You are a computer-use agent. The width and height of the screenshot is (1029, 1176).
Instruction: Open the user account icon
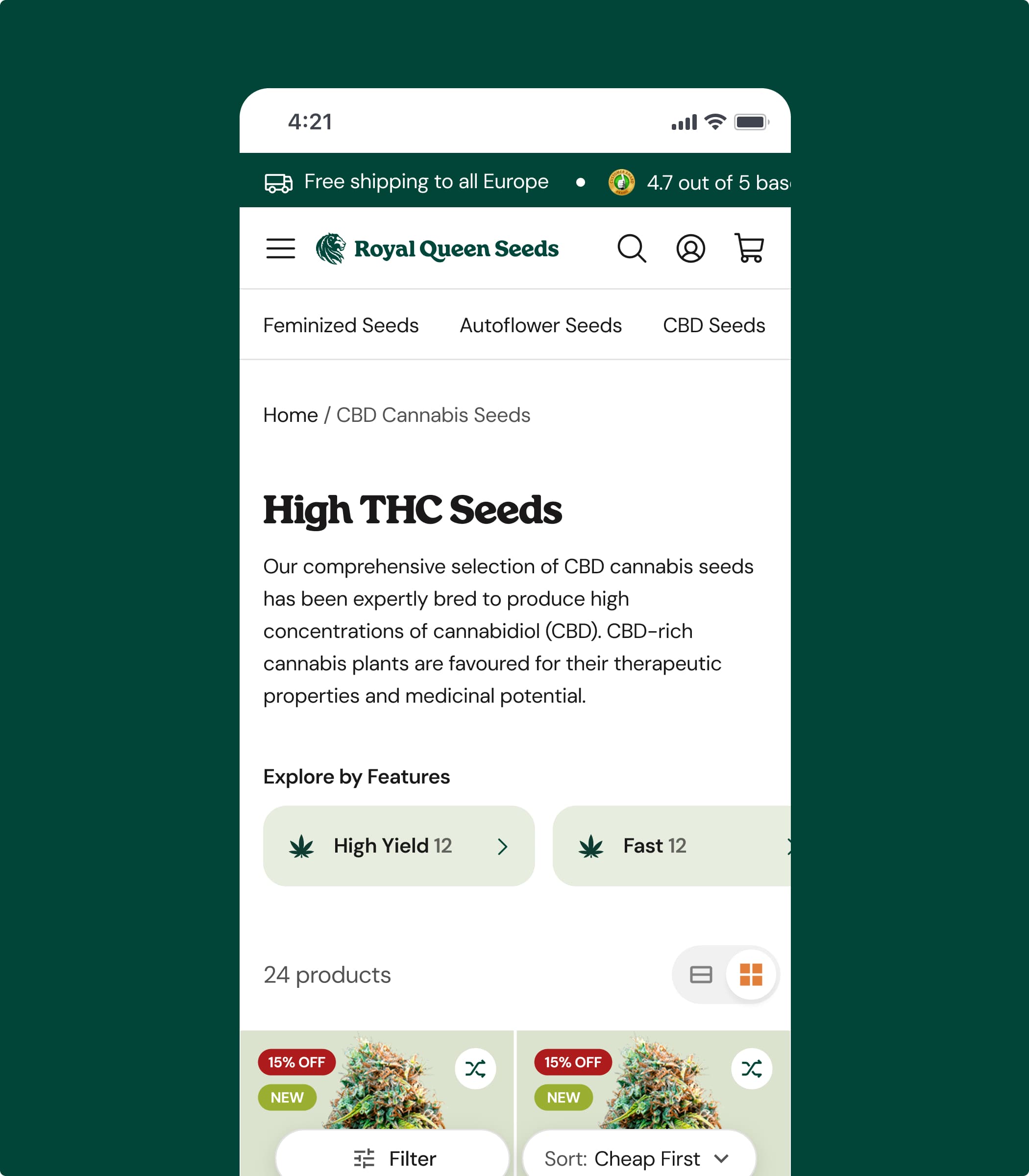690,248
